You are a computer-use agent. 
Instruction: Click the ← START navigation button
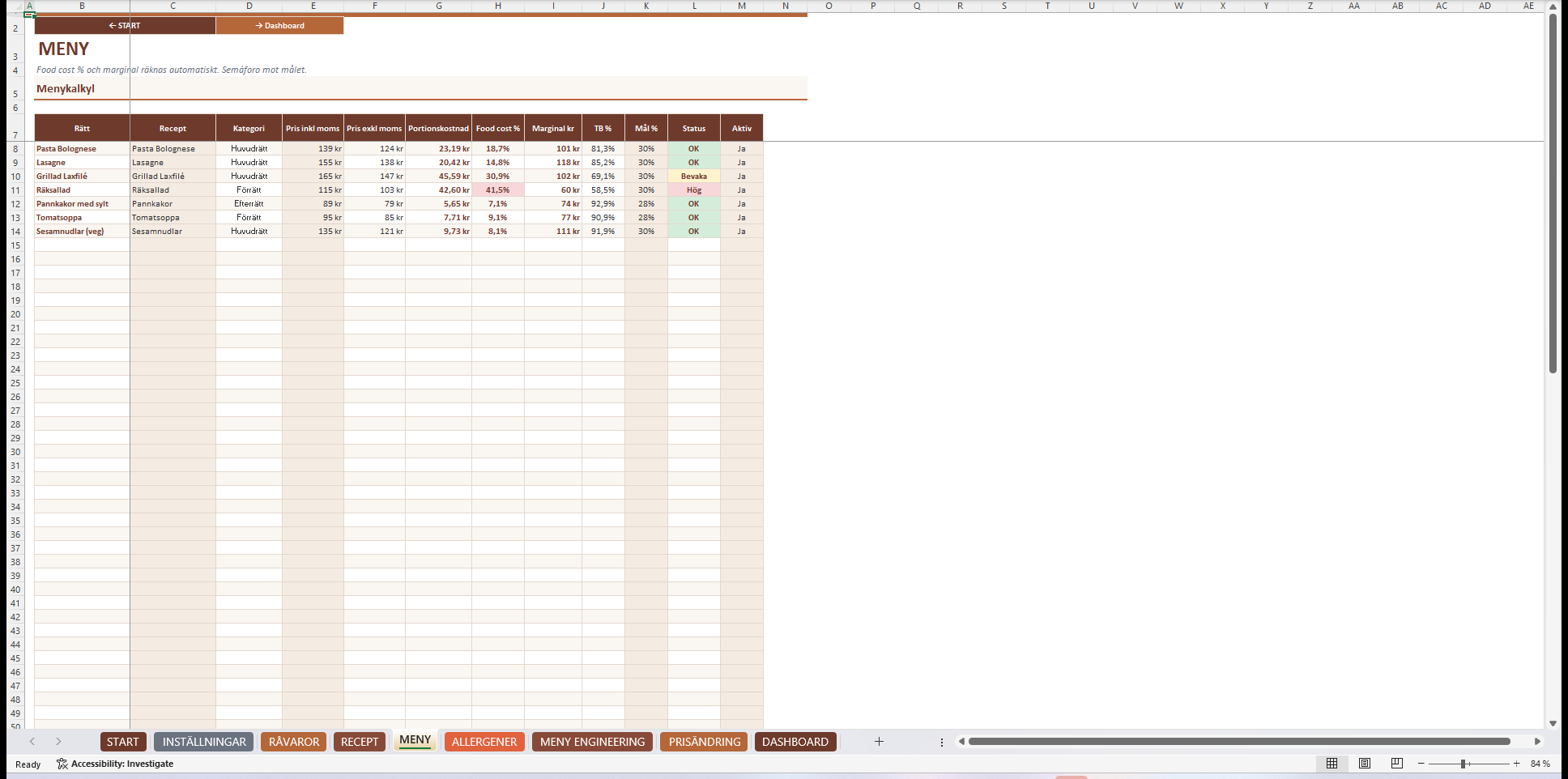[125, 26]
